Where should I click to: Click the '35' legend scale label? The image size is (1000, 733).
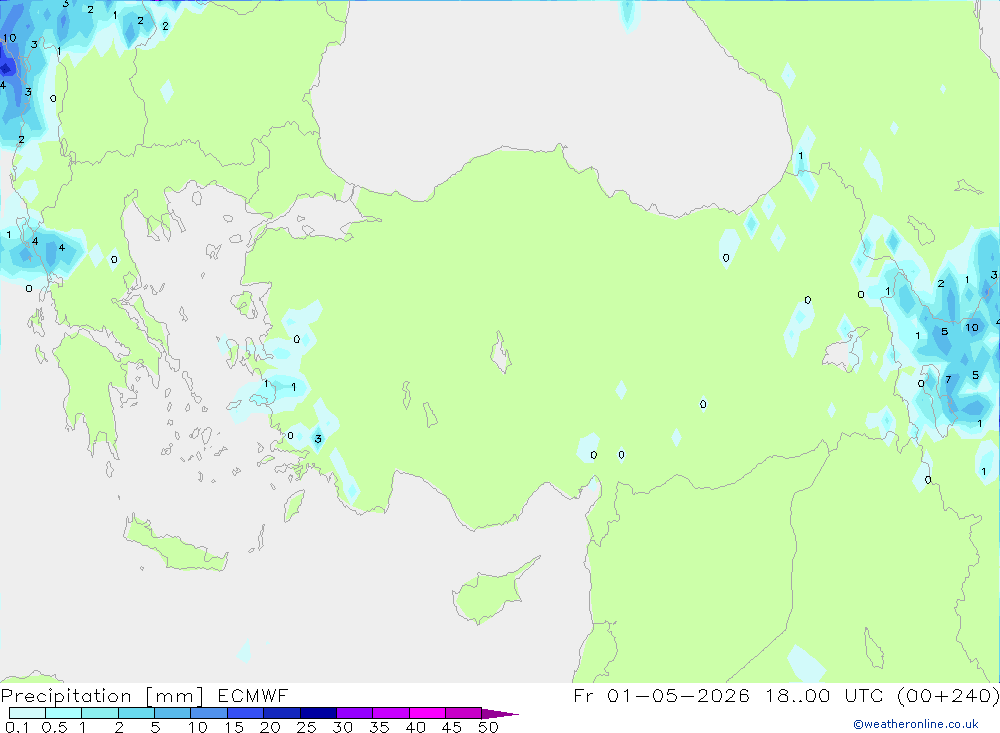click(379, 727)
